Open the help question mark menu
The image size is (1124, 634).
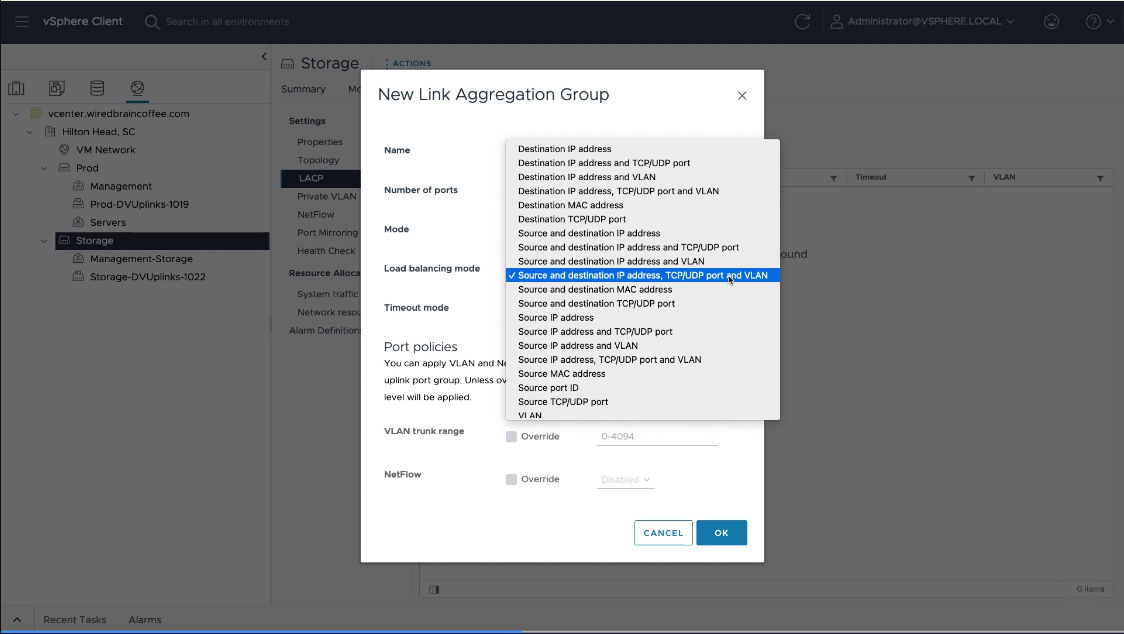(1098, 21)
